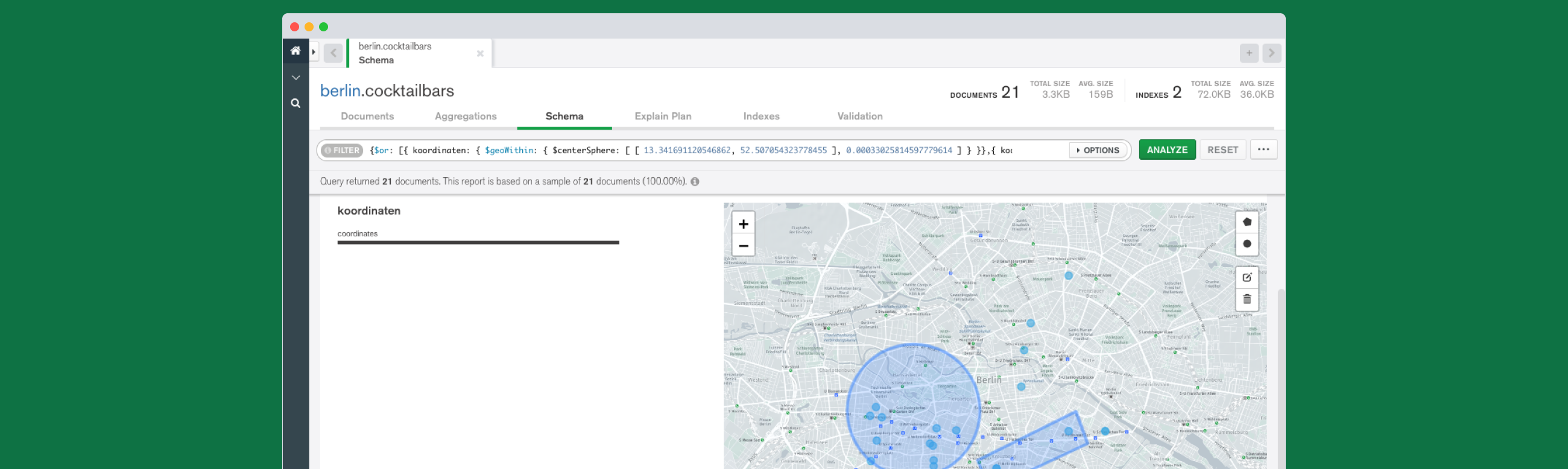Open the Explain Plan tab
Viewport: 1568px width, 469px height.
coord(663,116)
